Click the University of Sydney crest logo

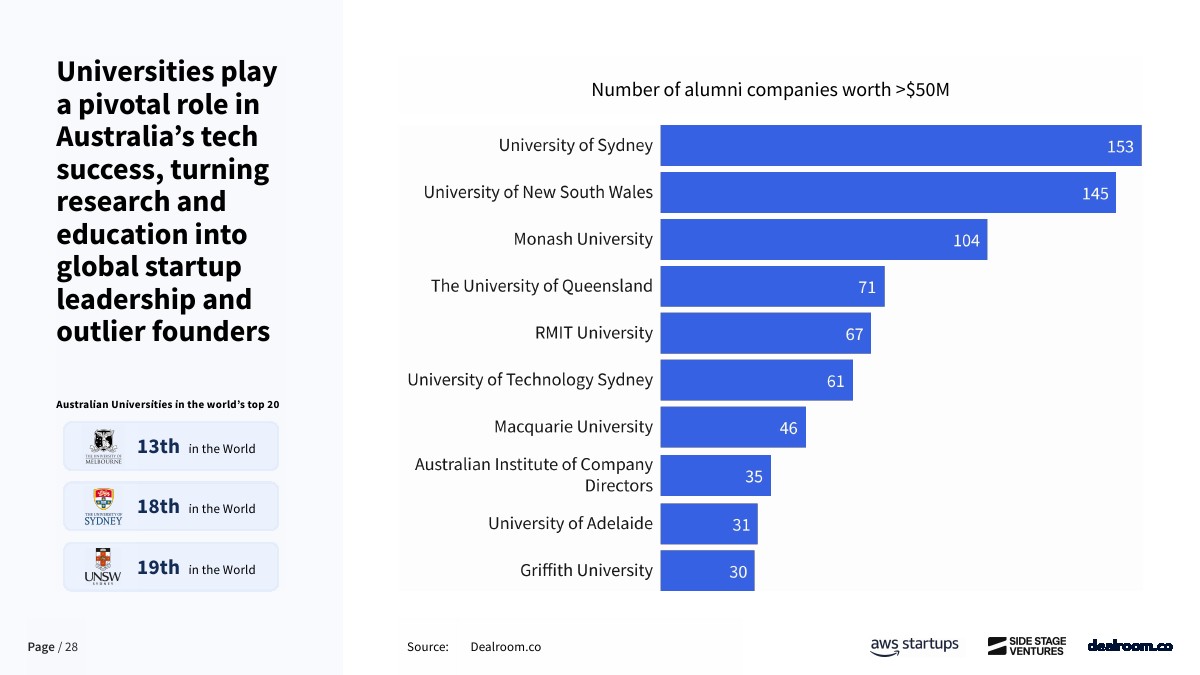tap(103, 507)
